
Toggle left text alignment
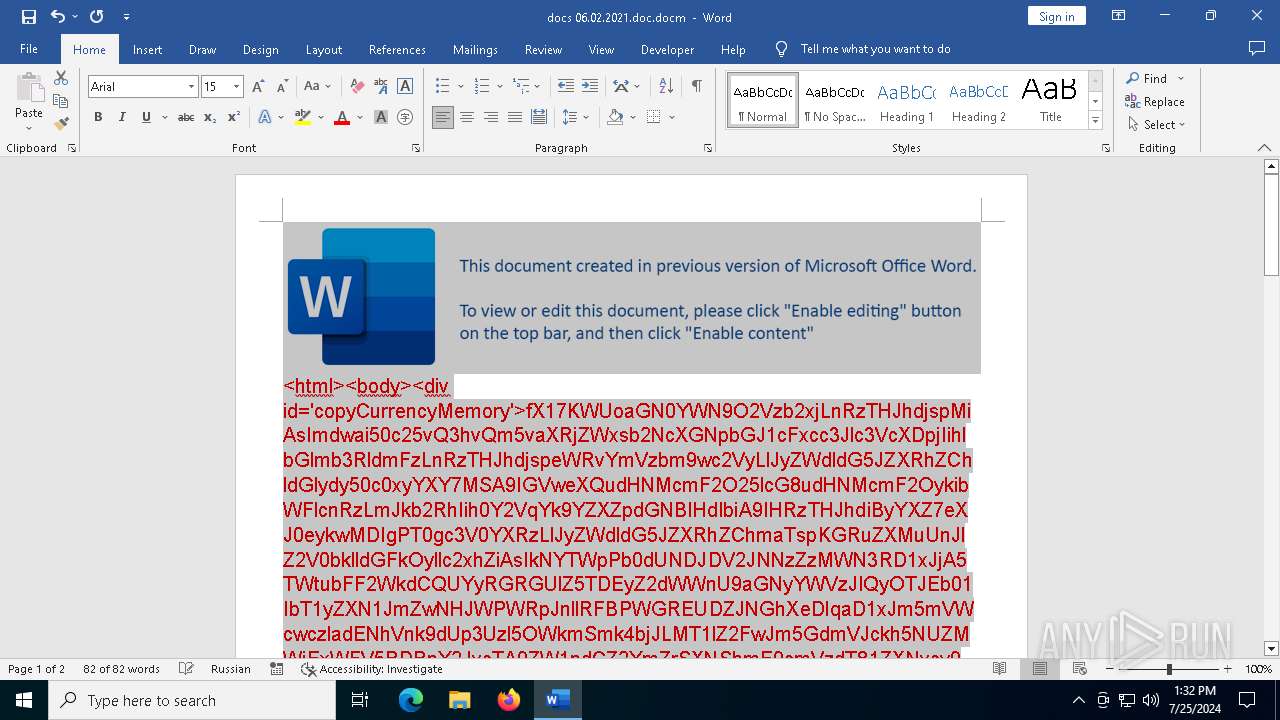click(443, 117)
